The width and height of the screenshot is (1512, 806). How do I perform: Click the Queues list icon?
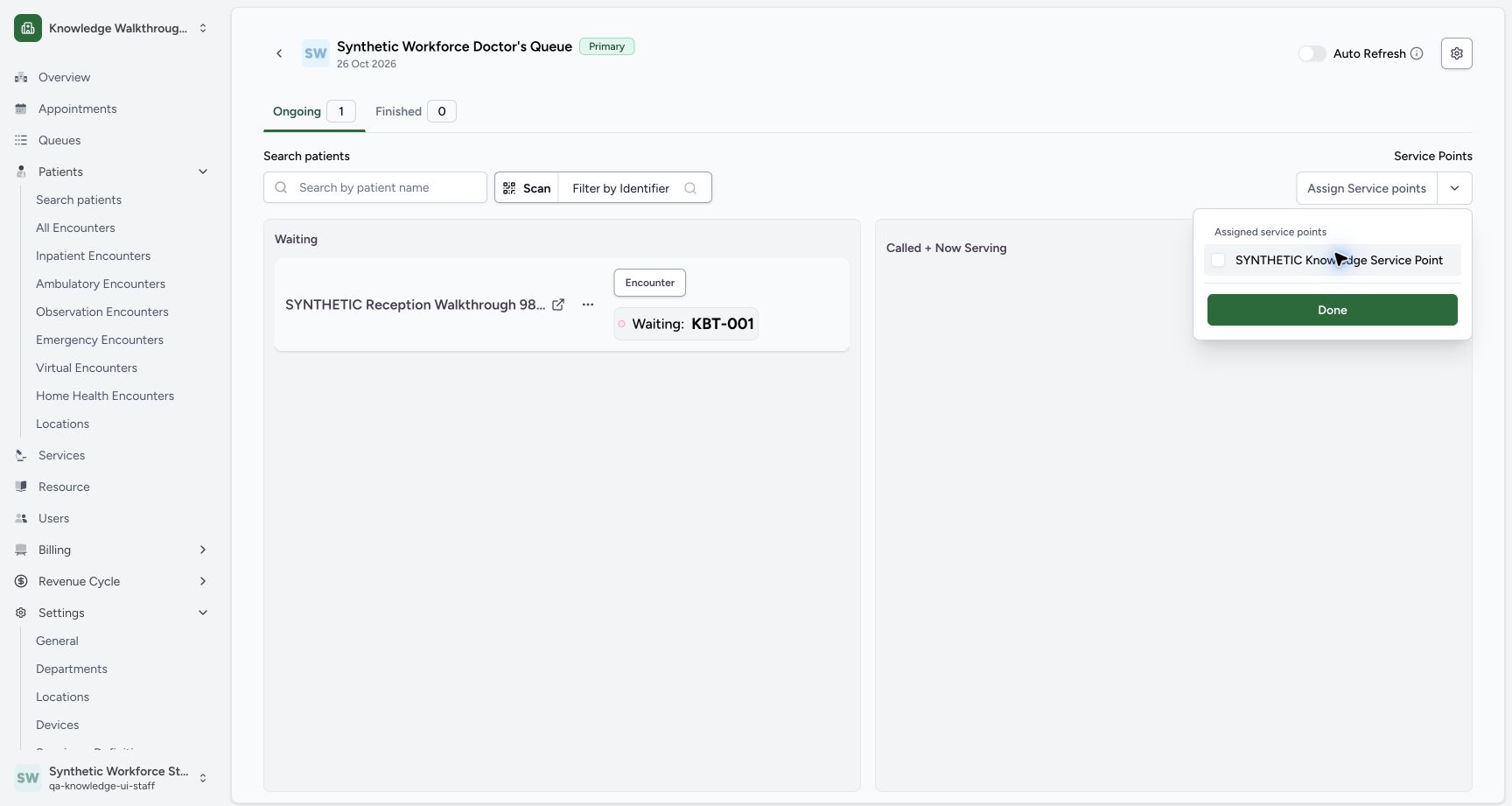click(21, 140)
